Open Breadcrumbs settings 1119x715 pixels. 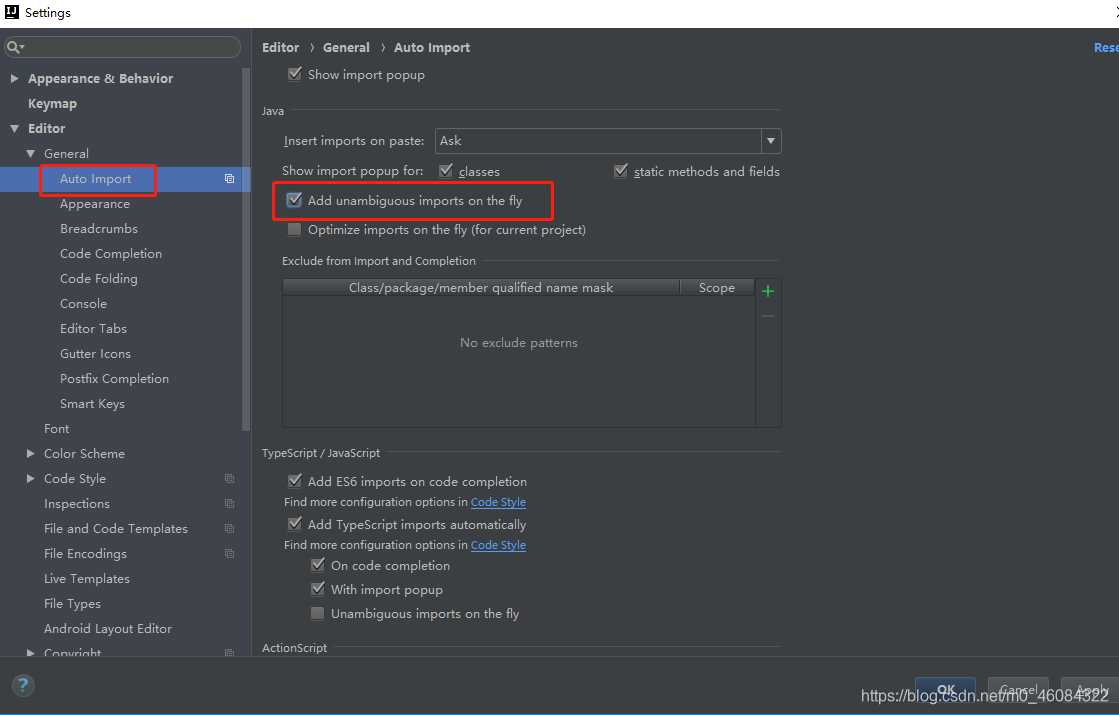point(98,228)
